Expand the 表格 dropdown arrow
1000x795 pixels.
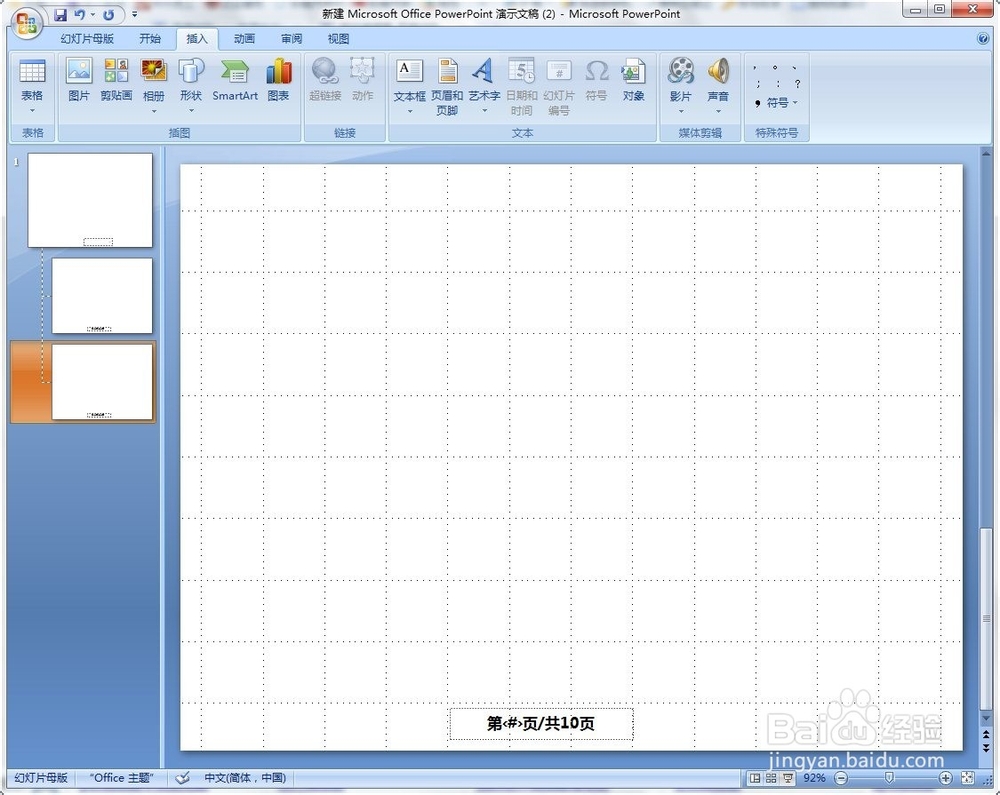click(32, 111)
